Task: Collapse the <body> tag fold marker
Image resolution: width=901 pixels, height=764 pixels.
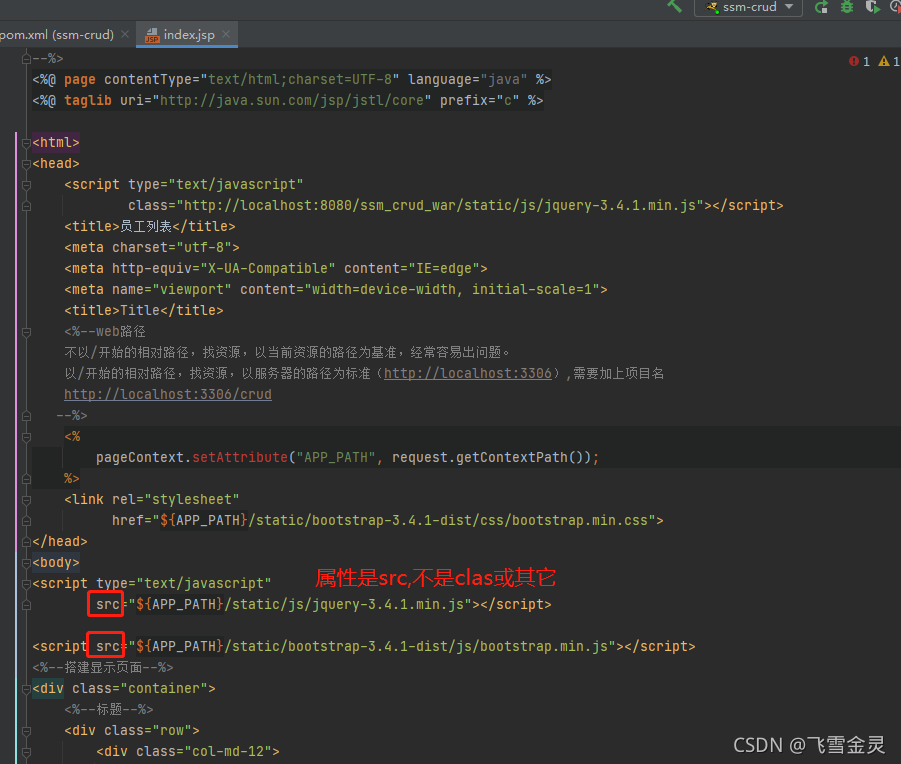Action: click(x=26, y=562)
